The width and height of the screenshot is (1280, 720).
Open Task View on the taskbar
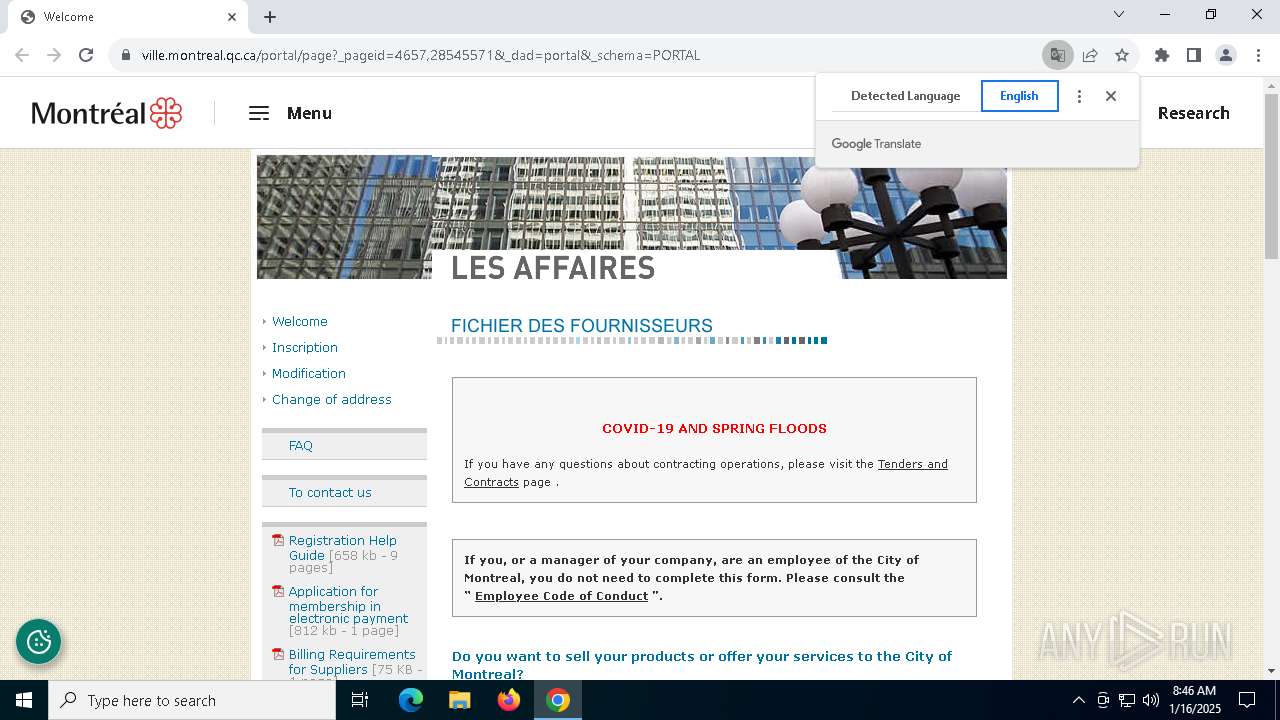tap(360, 700)
